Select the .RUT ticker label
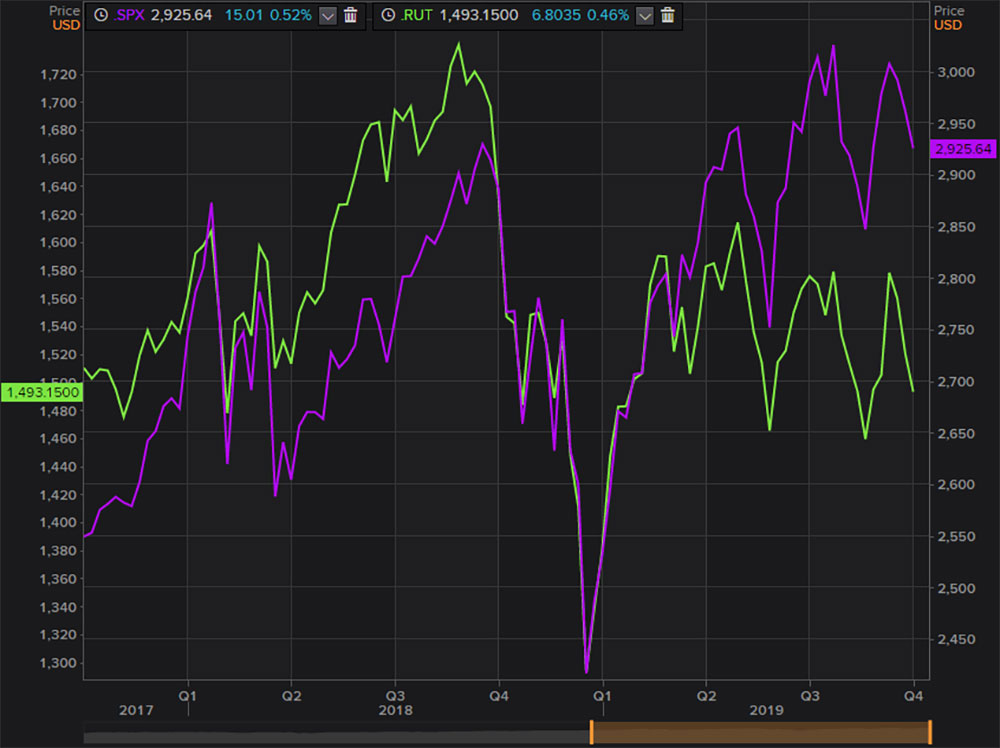 pyautogui.click(x=419, y=15)
